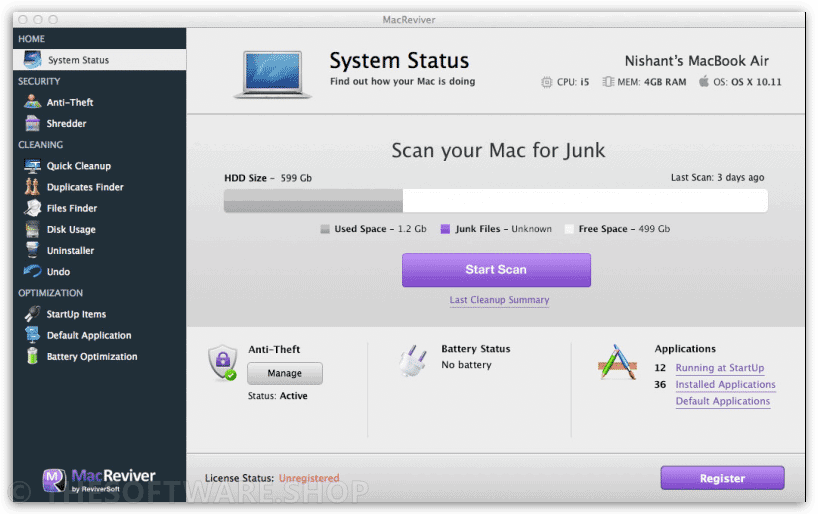Screen dimensions: 818x514
Task: Click the Undo arrow icon
Action: 32,271
